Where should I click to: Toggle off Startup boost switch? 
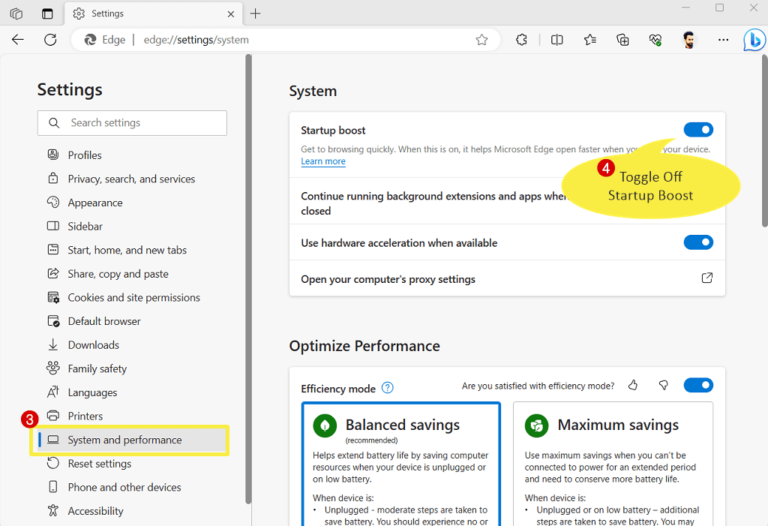point(698,130)
